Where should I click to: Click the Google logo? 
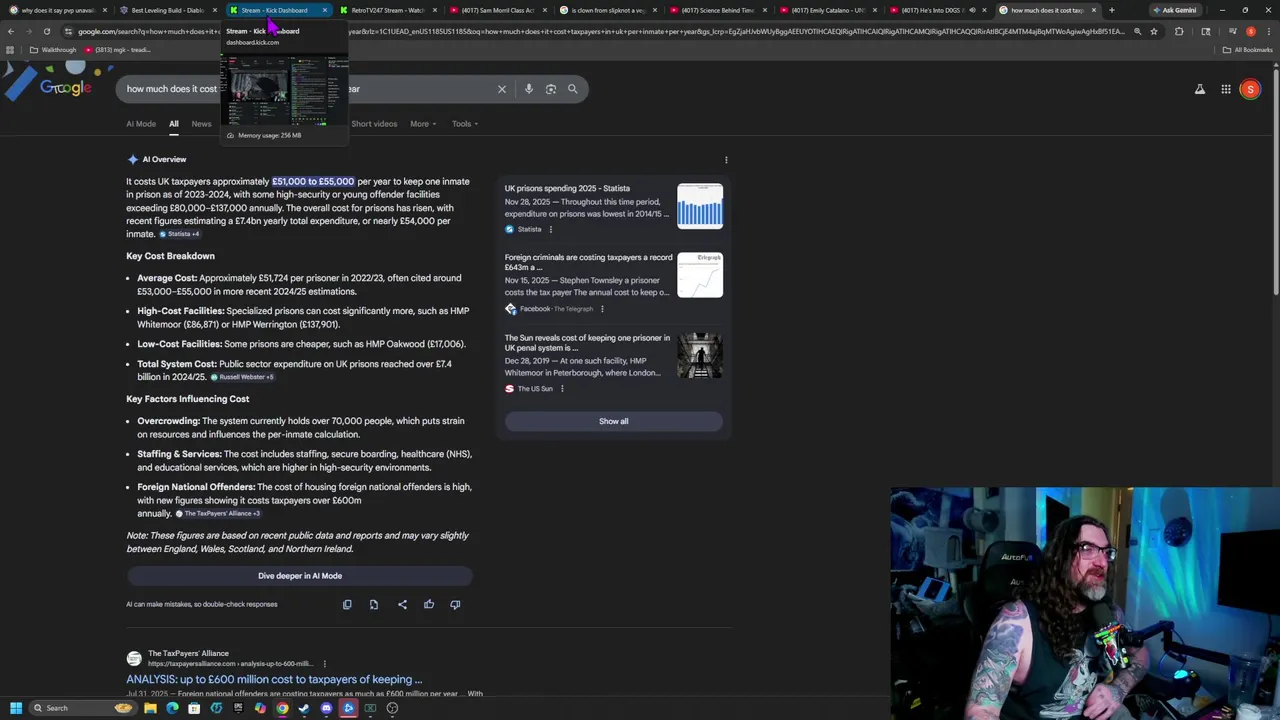[x=66, y=89]
